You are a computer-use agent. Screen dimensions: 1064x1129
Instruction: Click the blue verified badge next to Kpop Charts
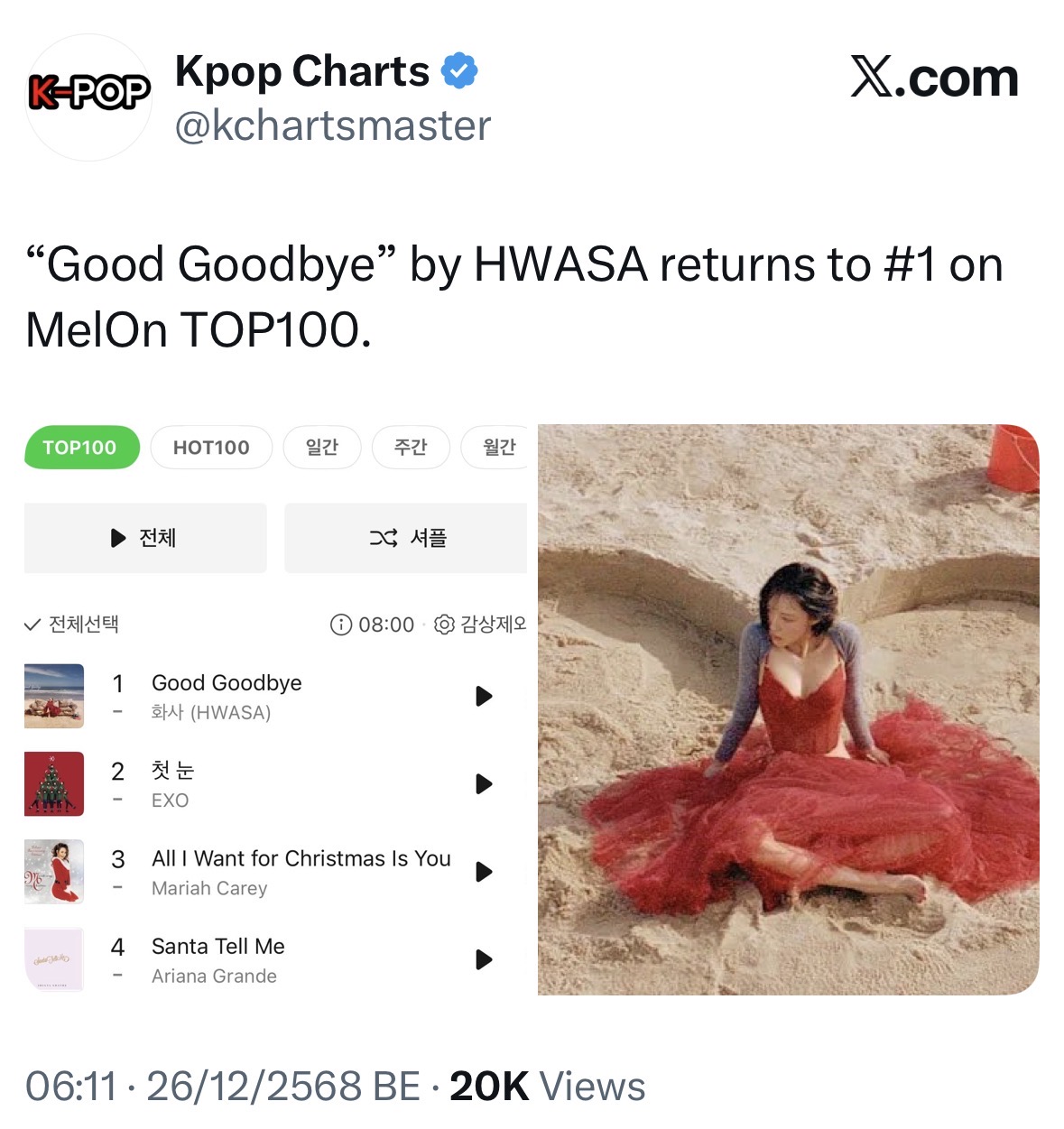click(459, 71)
